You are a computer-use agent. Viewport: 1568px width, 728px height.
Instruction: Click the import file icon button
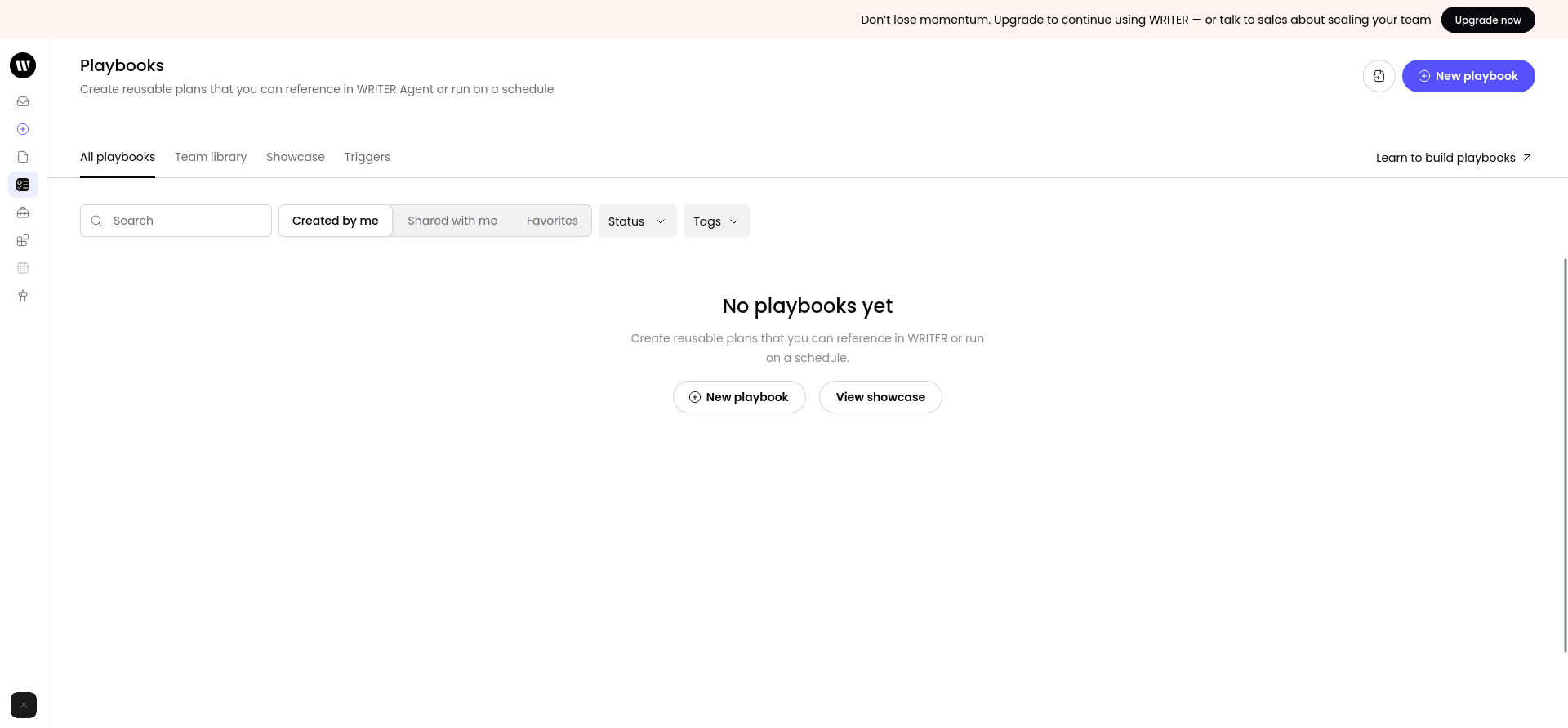pos(1379,76)
